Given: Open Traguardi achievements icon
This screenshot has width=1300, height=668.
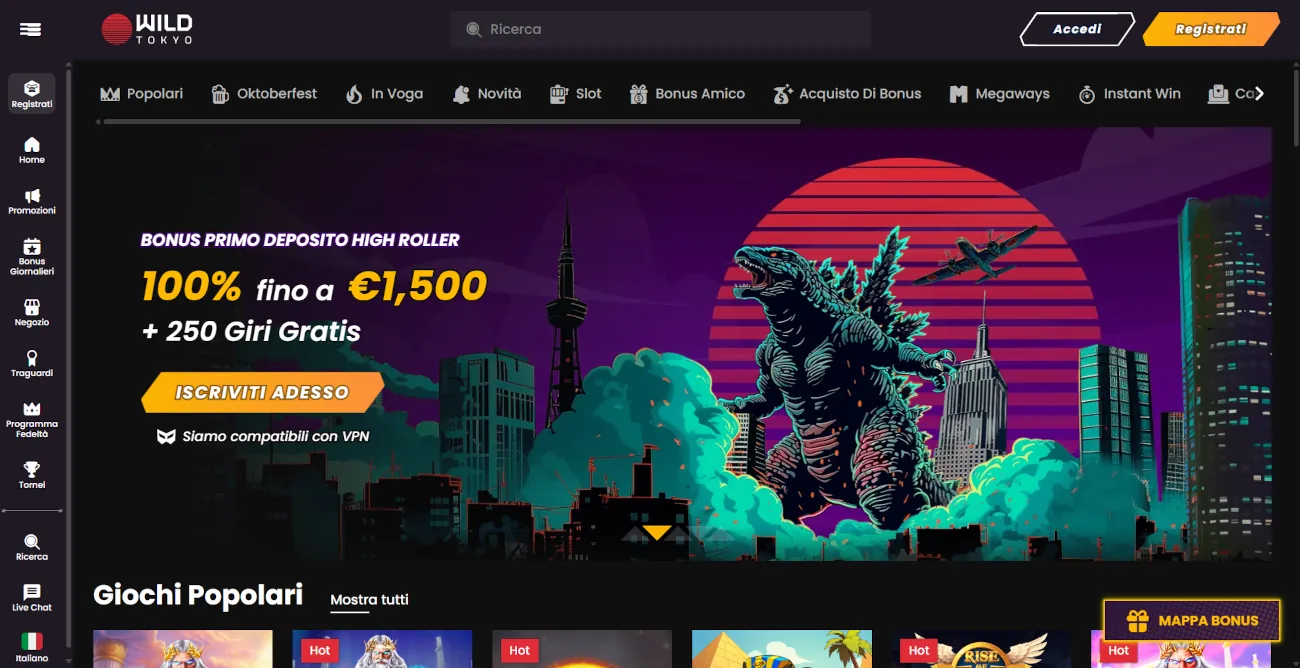Looking at the screenshot, I should point(32,358).
